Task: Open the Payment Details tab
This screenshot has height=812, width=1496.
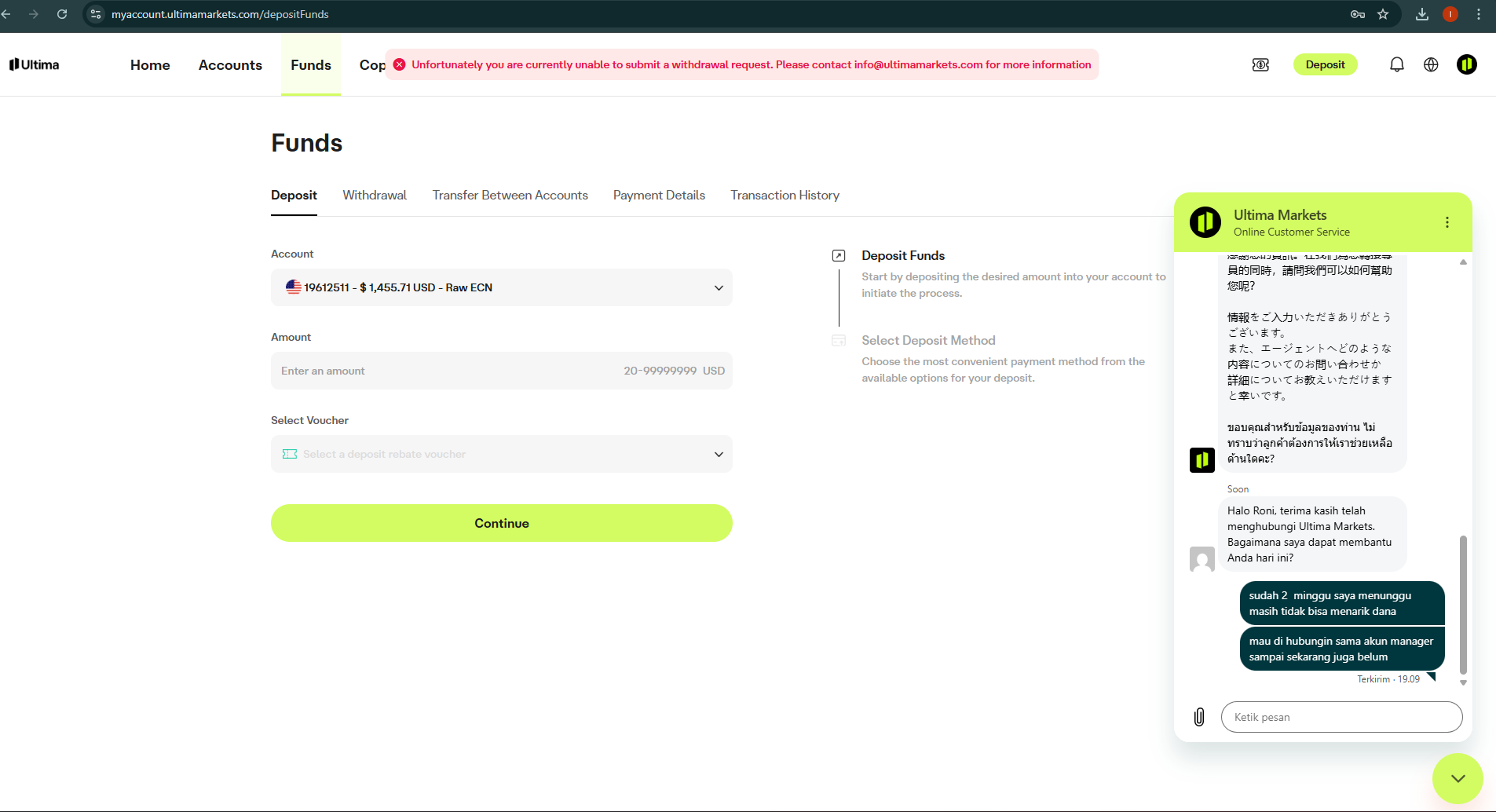Action: point(659,195)
